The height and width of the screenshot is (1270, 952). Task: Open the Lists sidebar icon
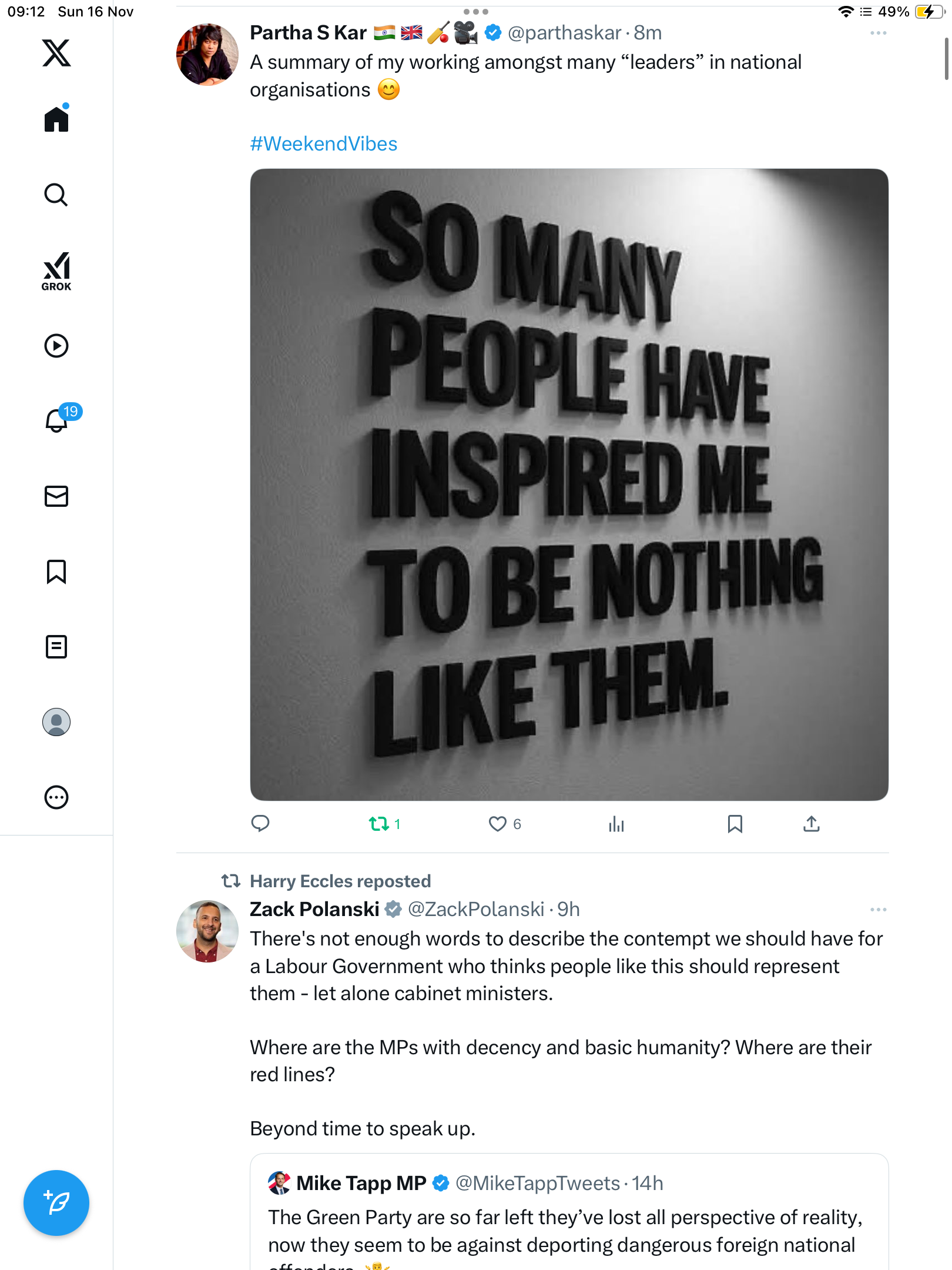[x=56, y=647]
